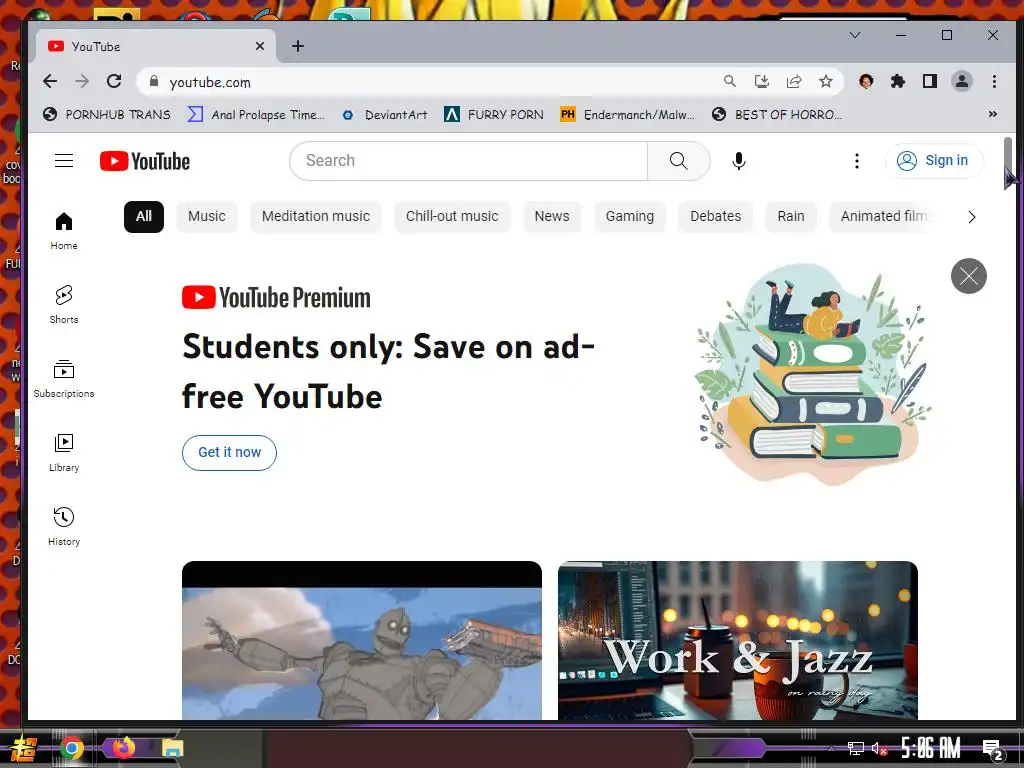Click the 5:06 AM taskbar clock
The height and width of the screenshot is (768, 1024).
tap(930, 748)
